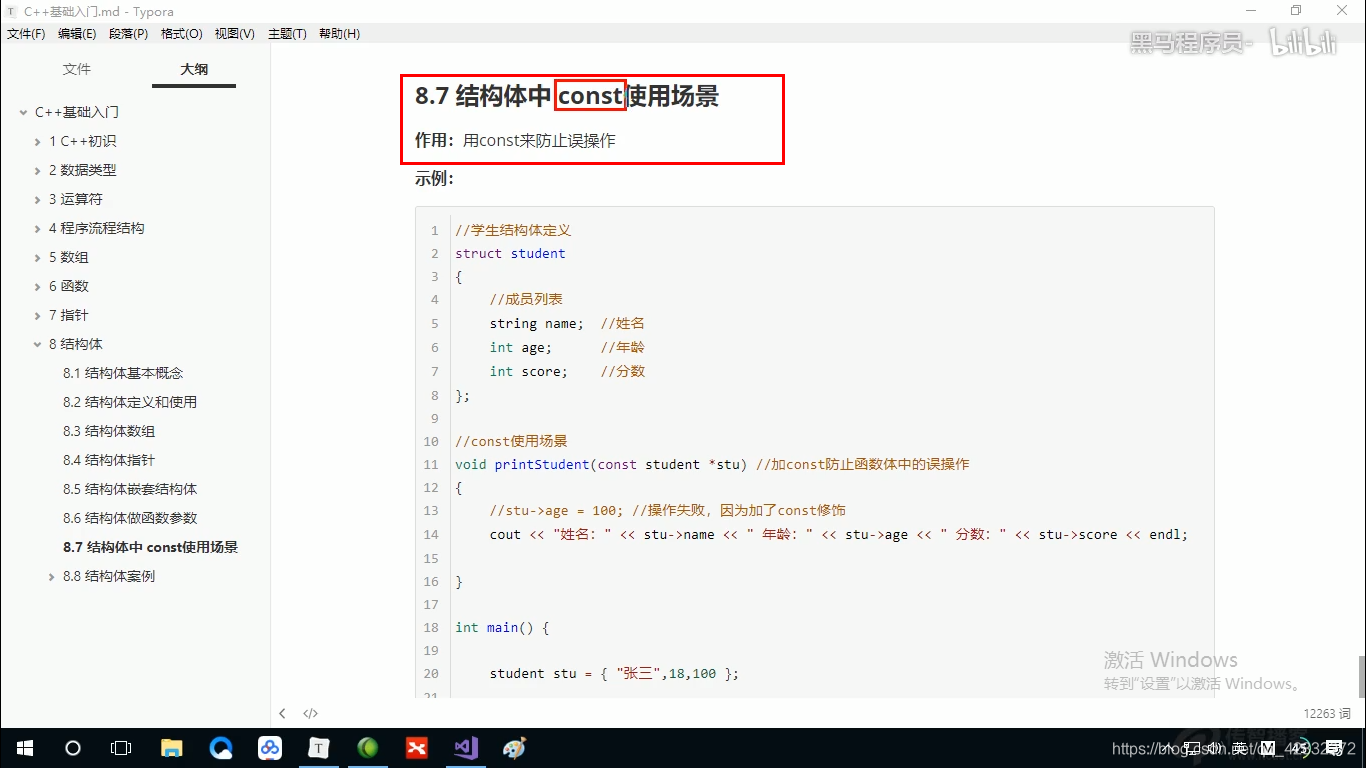Click code line string name; //姓名
This screenshot has height=768, width=1366.
(567, 323)
